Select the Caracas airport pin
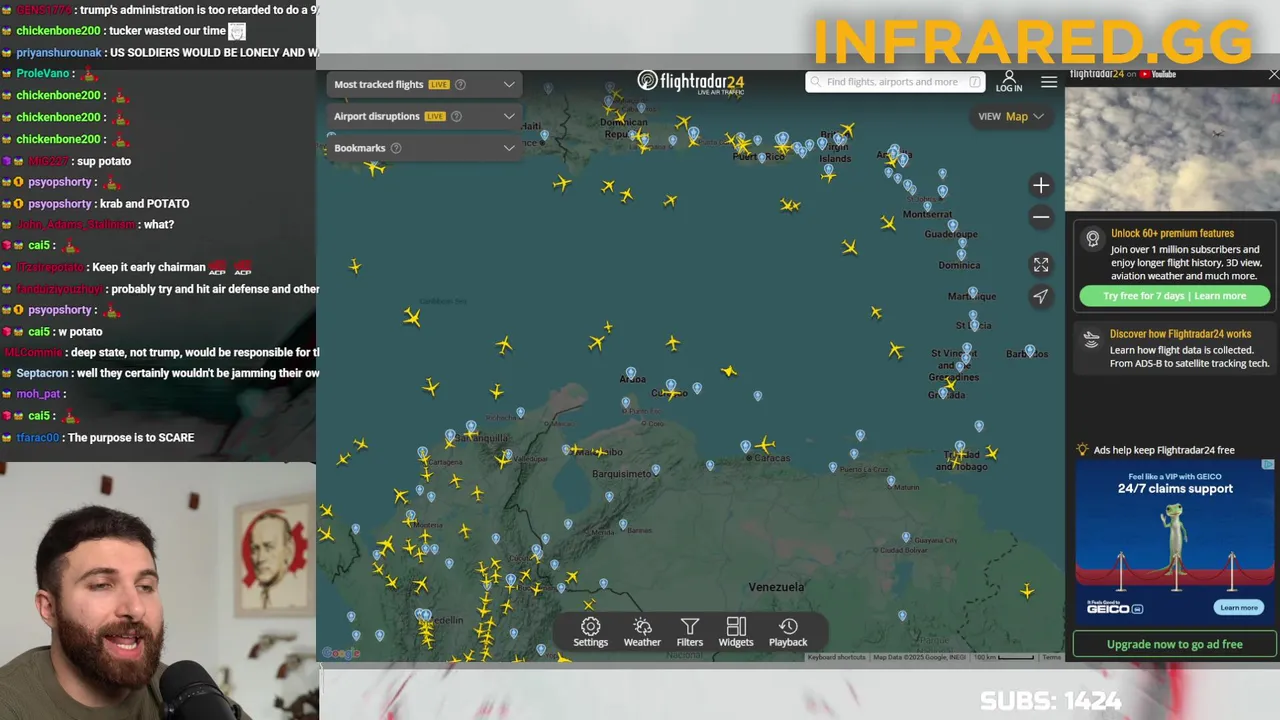1280x720 pixels. (745, 446)
